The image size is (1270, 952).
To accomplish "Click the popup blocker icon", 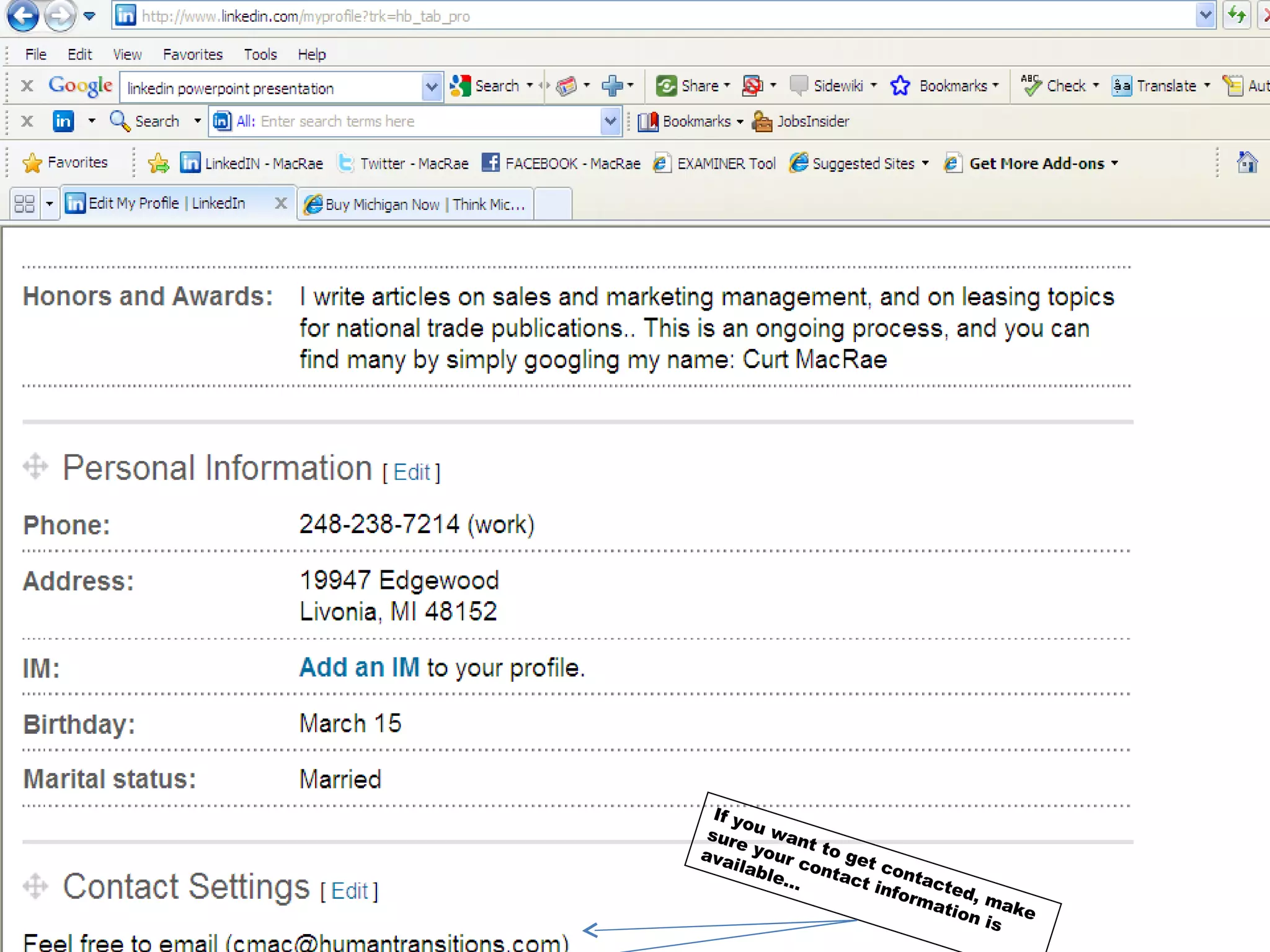I will (x=752, y=86).
